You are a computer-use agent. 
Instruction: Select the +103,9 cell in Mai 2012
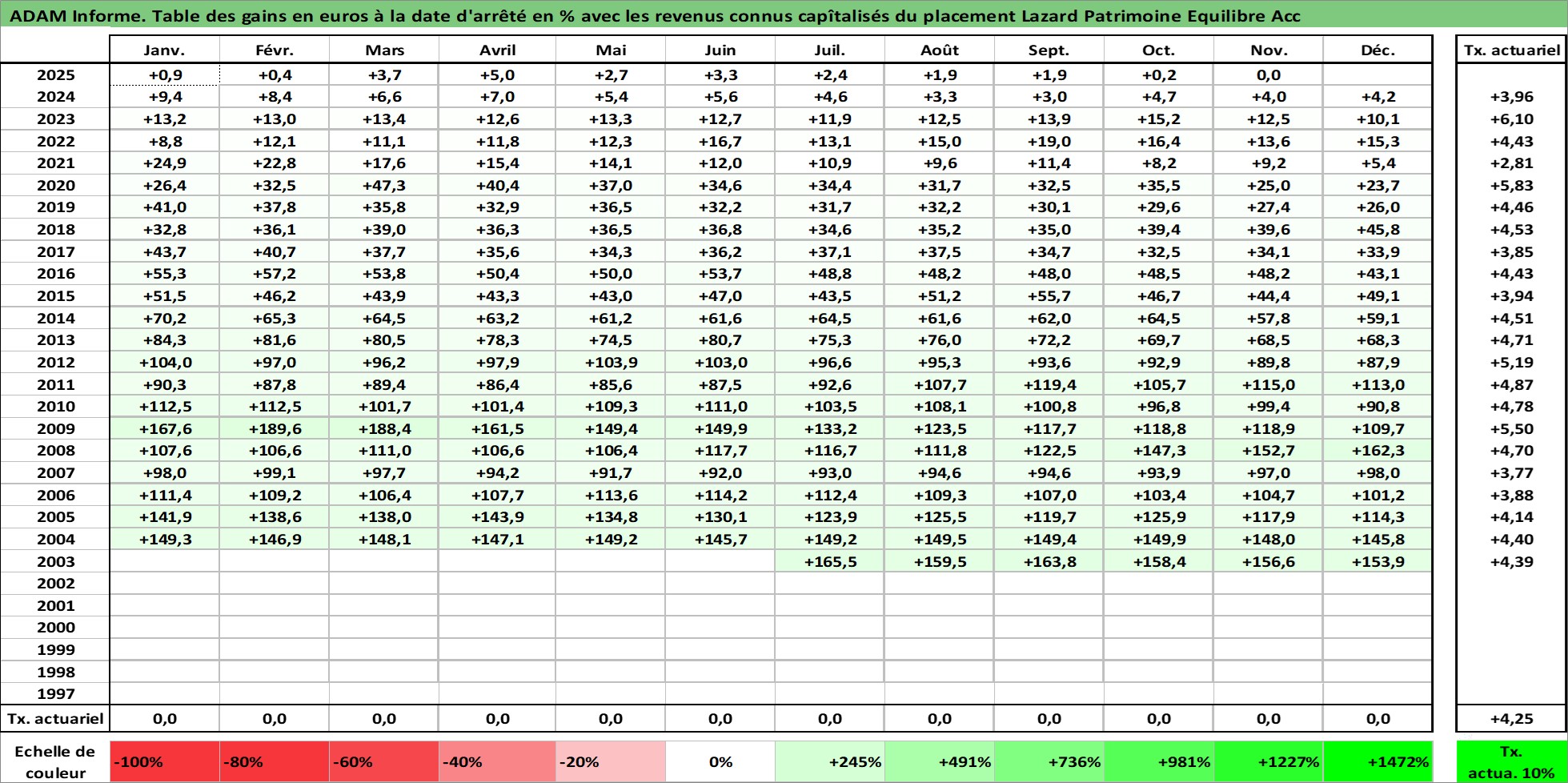coord(610,362)
